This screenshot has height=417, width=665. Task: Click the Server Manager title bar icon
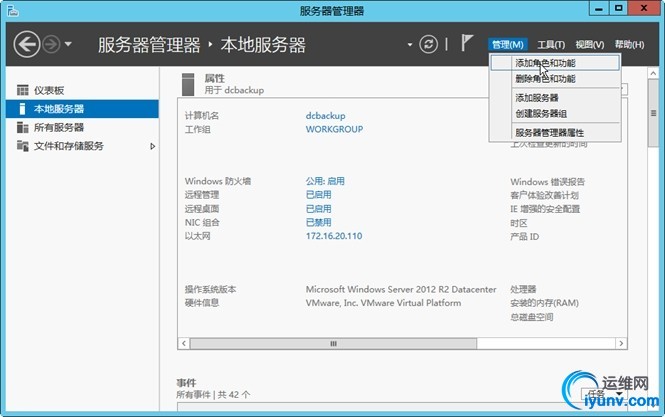[13, 11]
